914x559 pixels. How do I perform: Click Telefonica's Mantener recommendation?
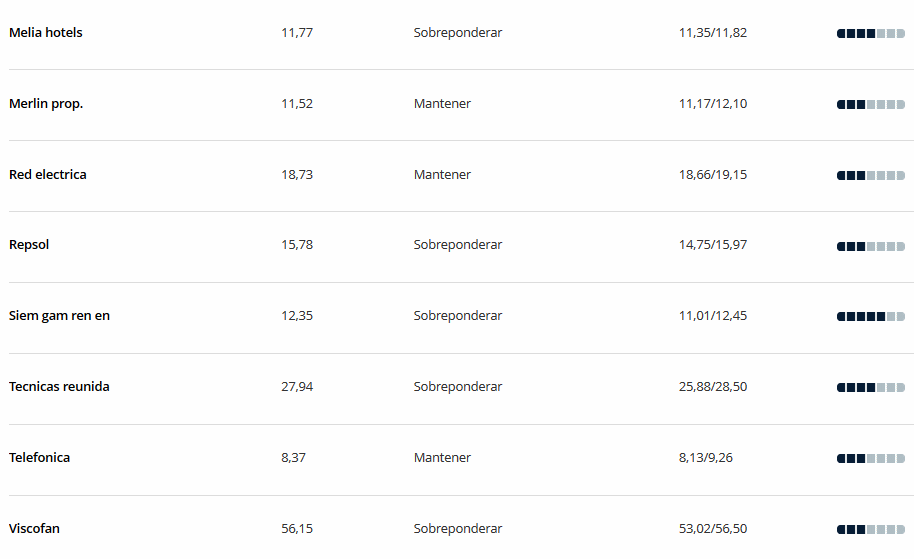442,458
